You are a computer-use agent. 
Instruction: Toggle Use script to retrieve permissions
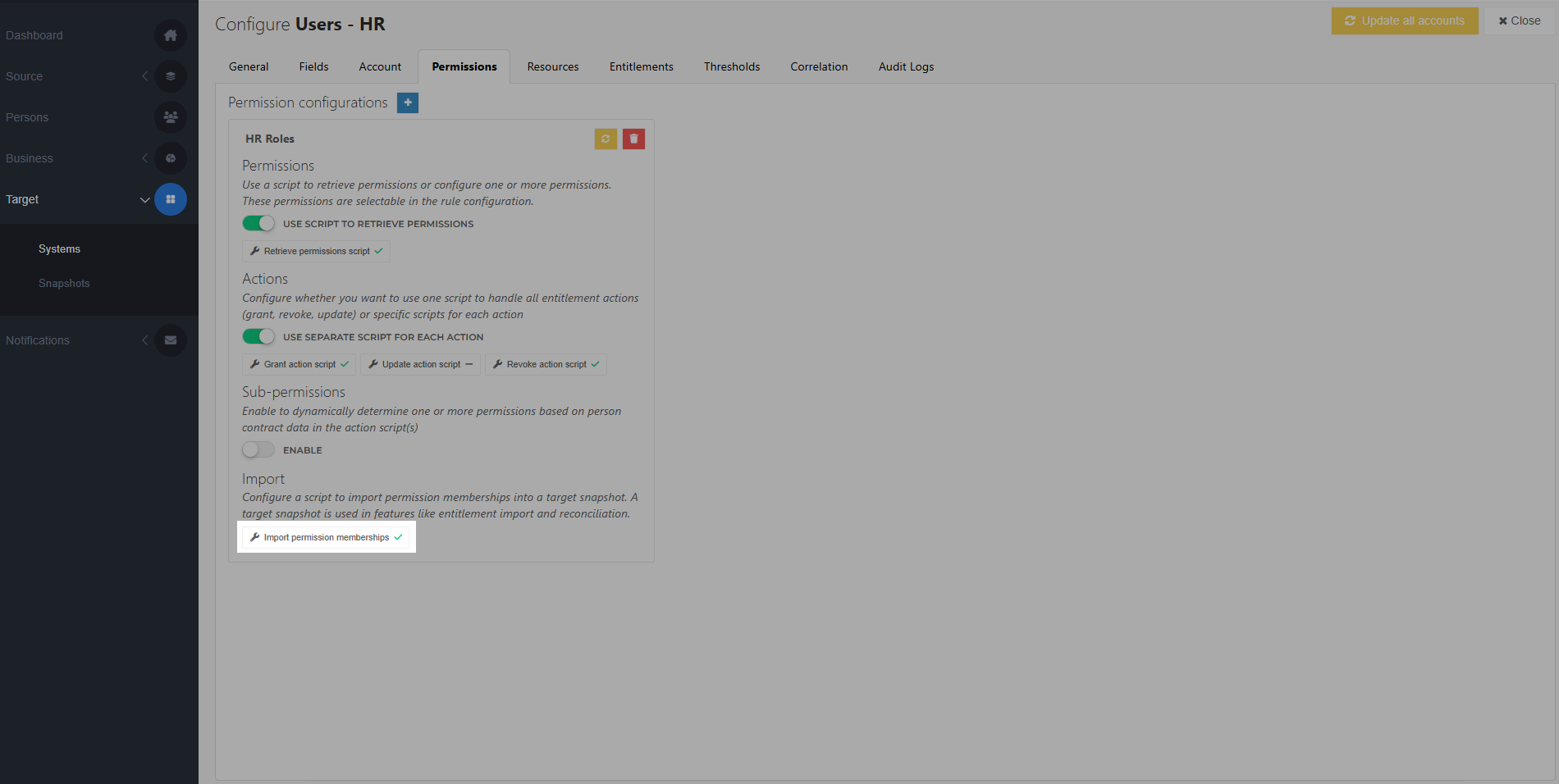point(258,223)
